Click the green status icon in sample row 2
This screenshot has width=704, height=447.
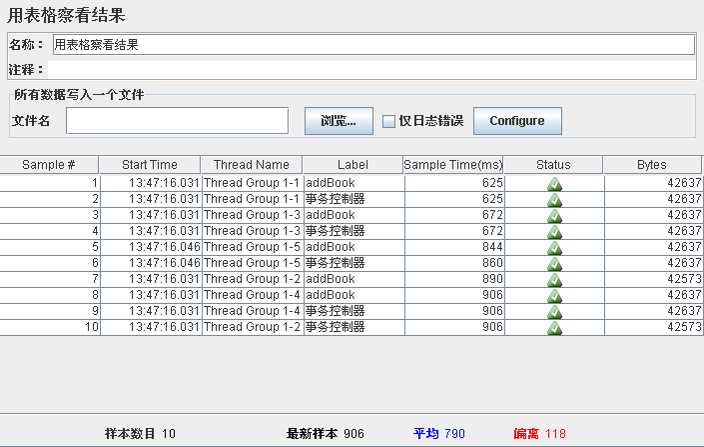[554, 200]
